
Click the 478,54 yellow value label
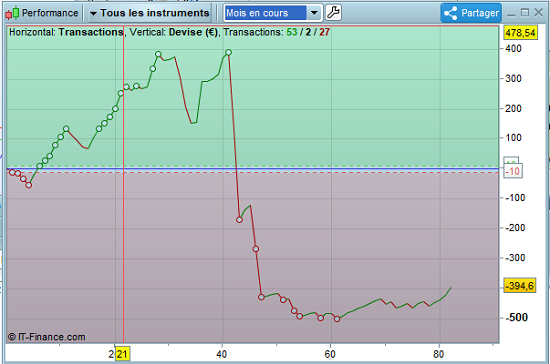pos(521,33)
